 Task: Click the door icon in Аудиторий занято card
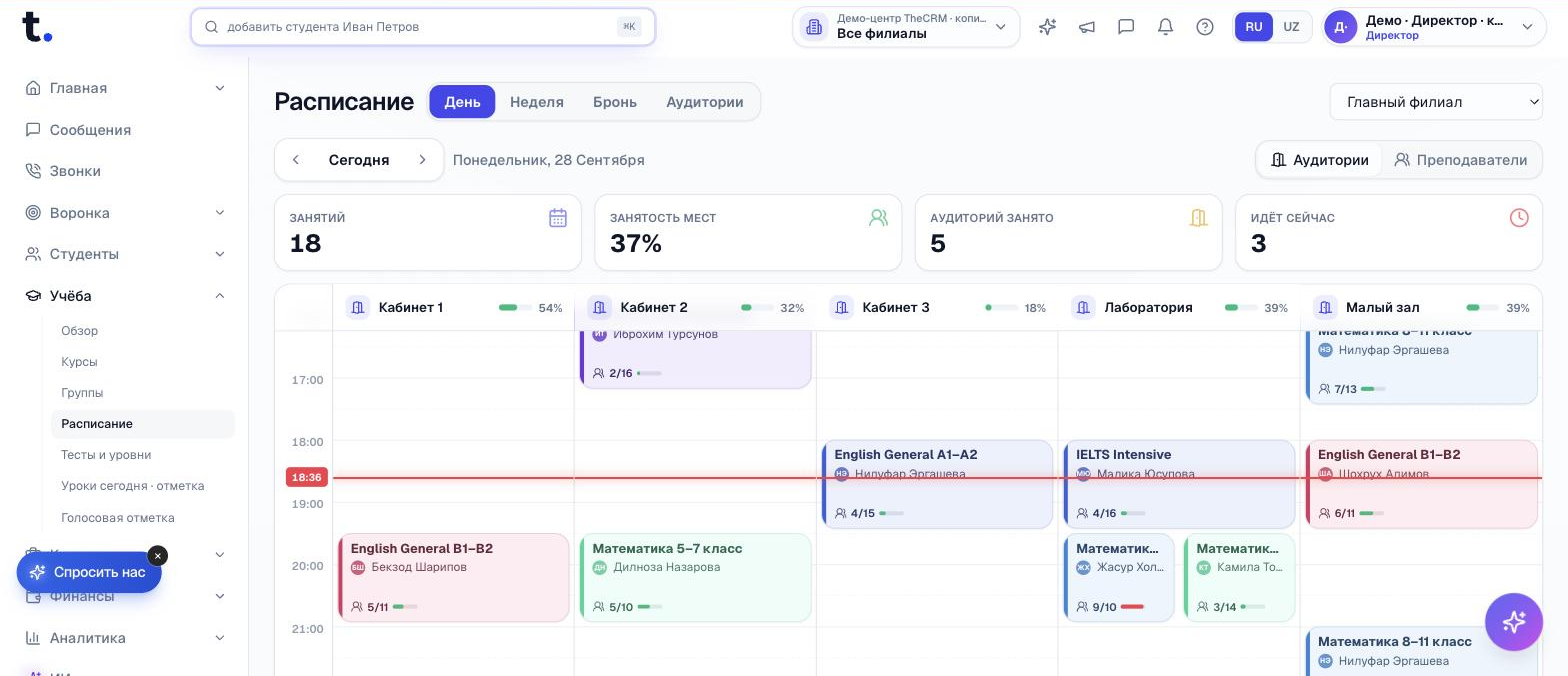[1198, 217]
